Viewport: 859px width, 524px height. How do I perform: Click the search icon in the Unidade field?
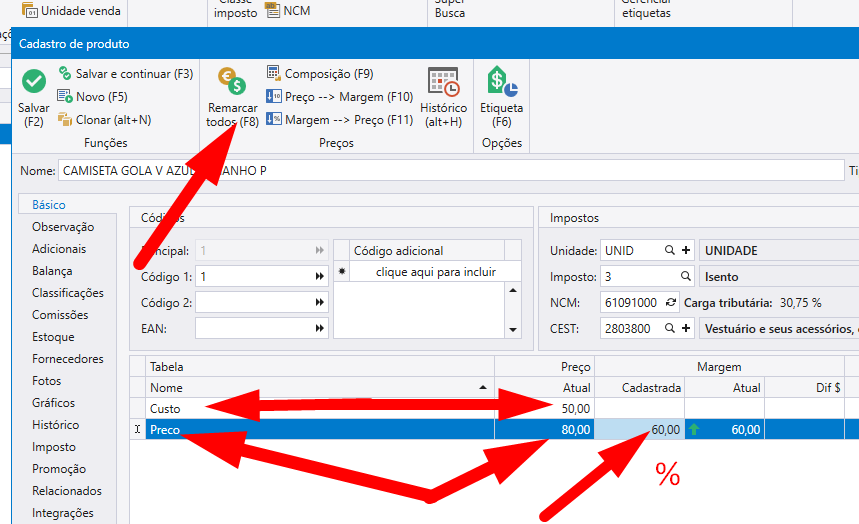click(669, 251)
